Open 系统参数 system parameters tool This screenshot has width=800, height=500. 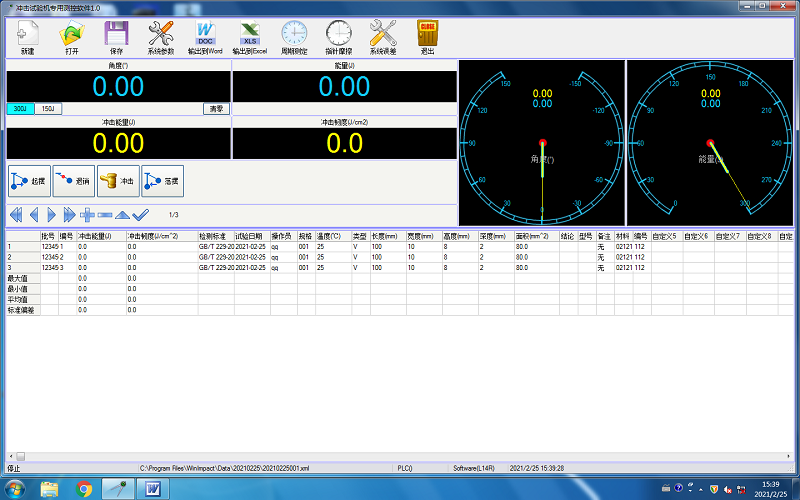pos(161,37)
